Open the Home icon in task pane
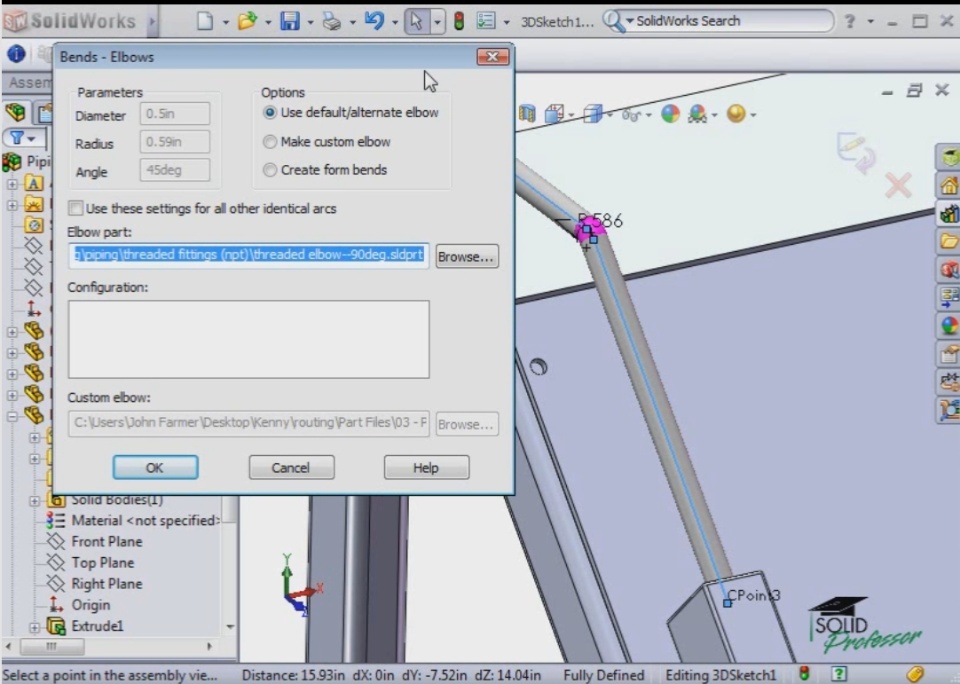 coord(950,185)
